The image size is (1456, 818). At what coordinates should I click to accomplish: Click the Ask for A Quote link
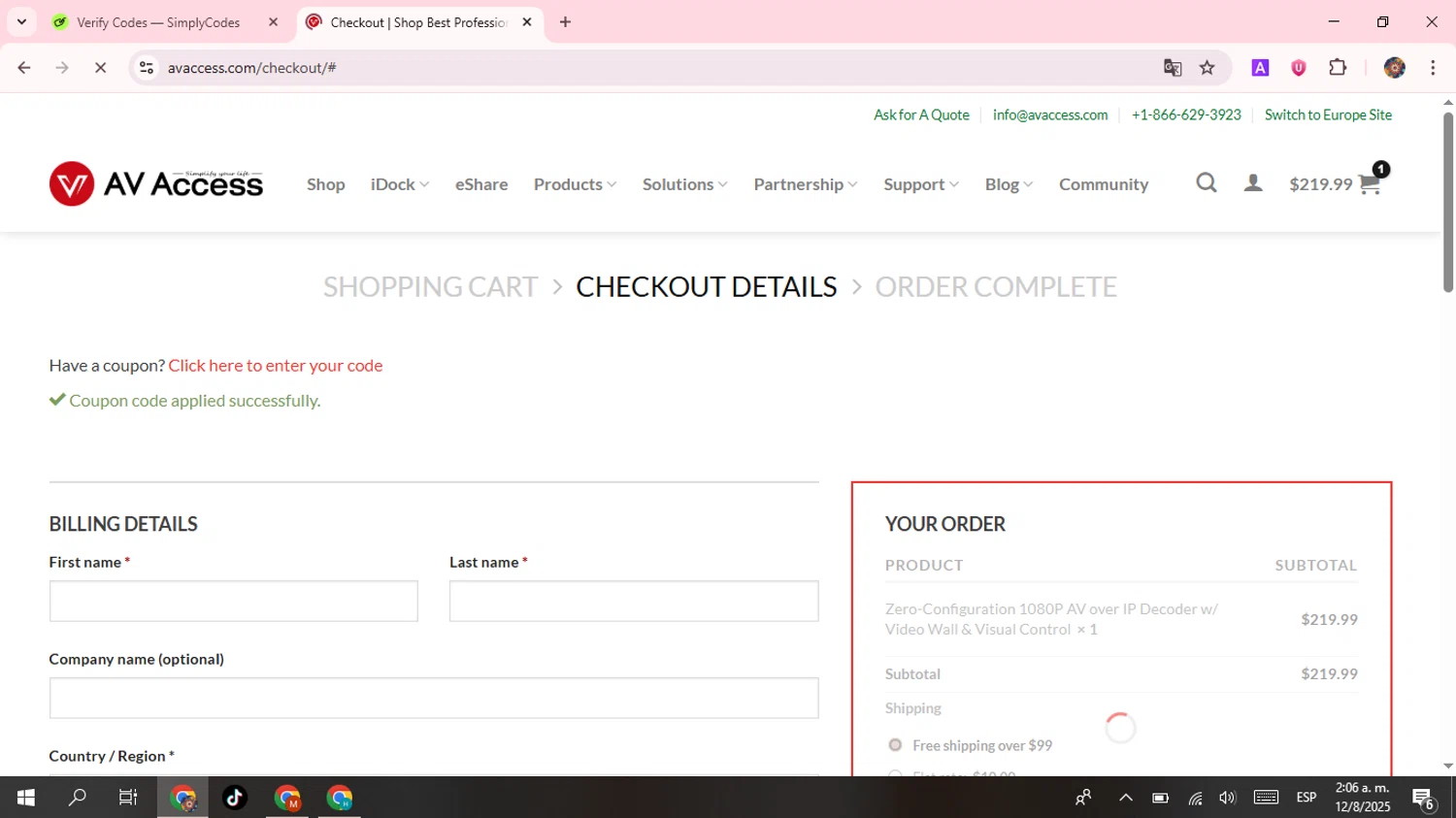click(x=921, y=115)
